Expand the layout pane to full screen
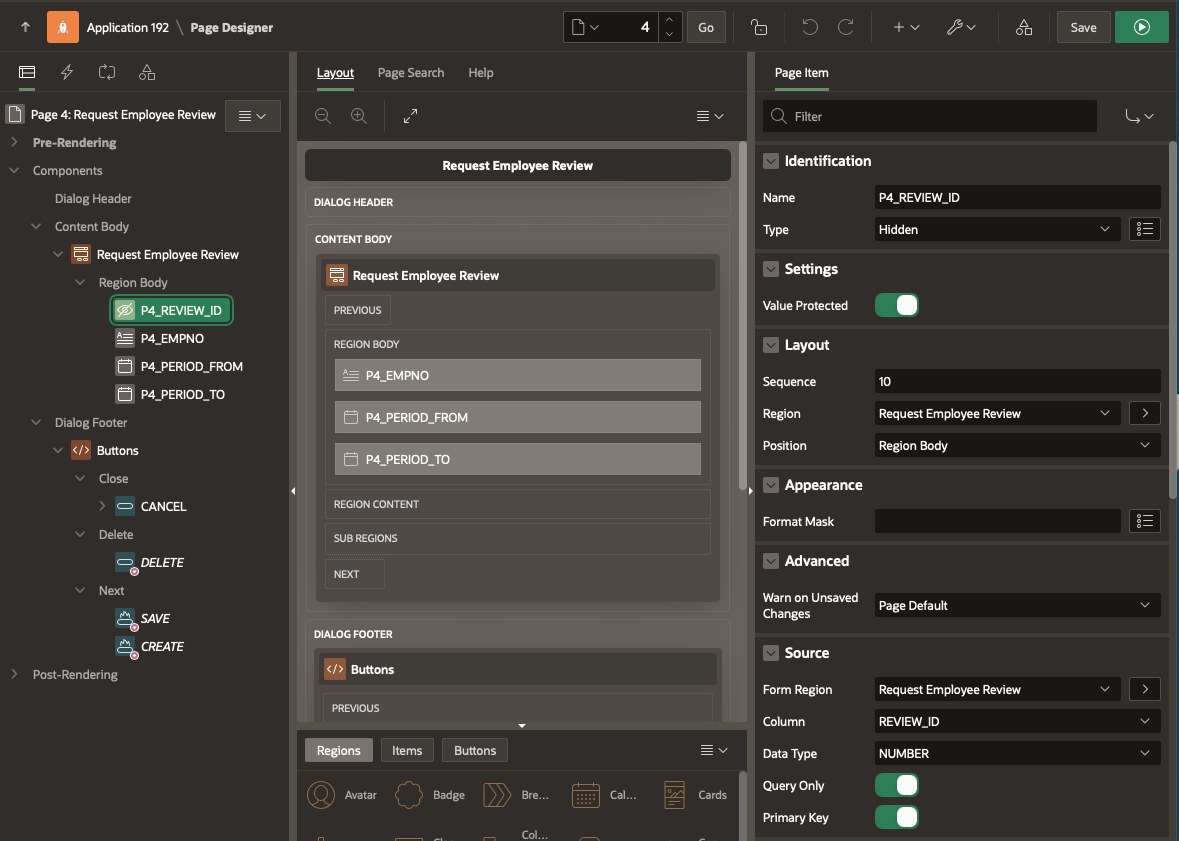Screen dimensions: 1179x841 click(410, 116)
